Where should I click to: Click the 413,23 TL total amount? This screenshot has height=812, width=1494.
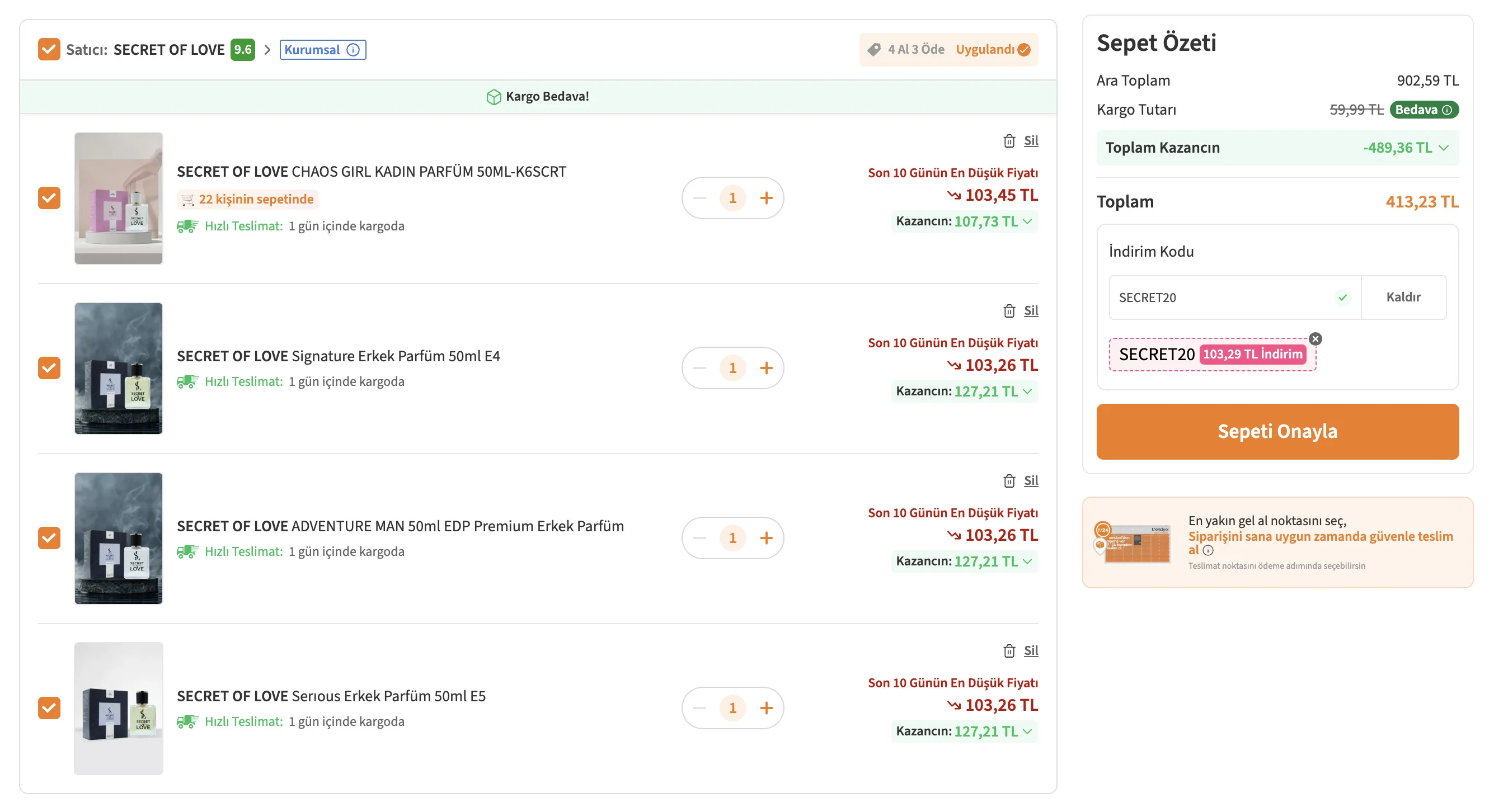1422,202
